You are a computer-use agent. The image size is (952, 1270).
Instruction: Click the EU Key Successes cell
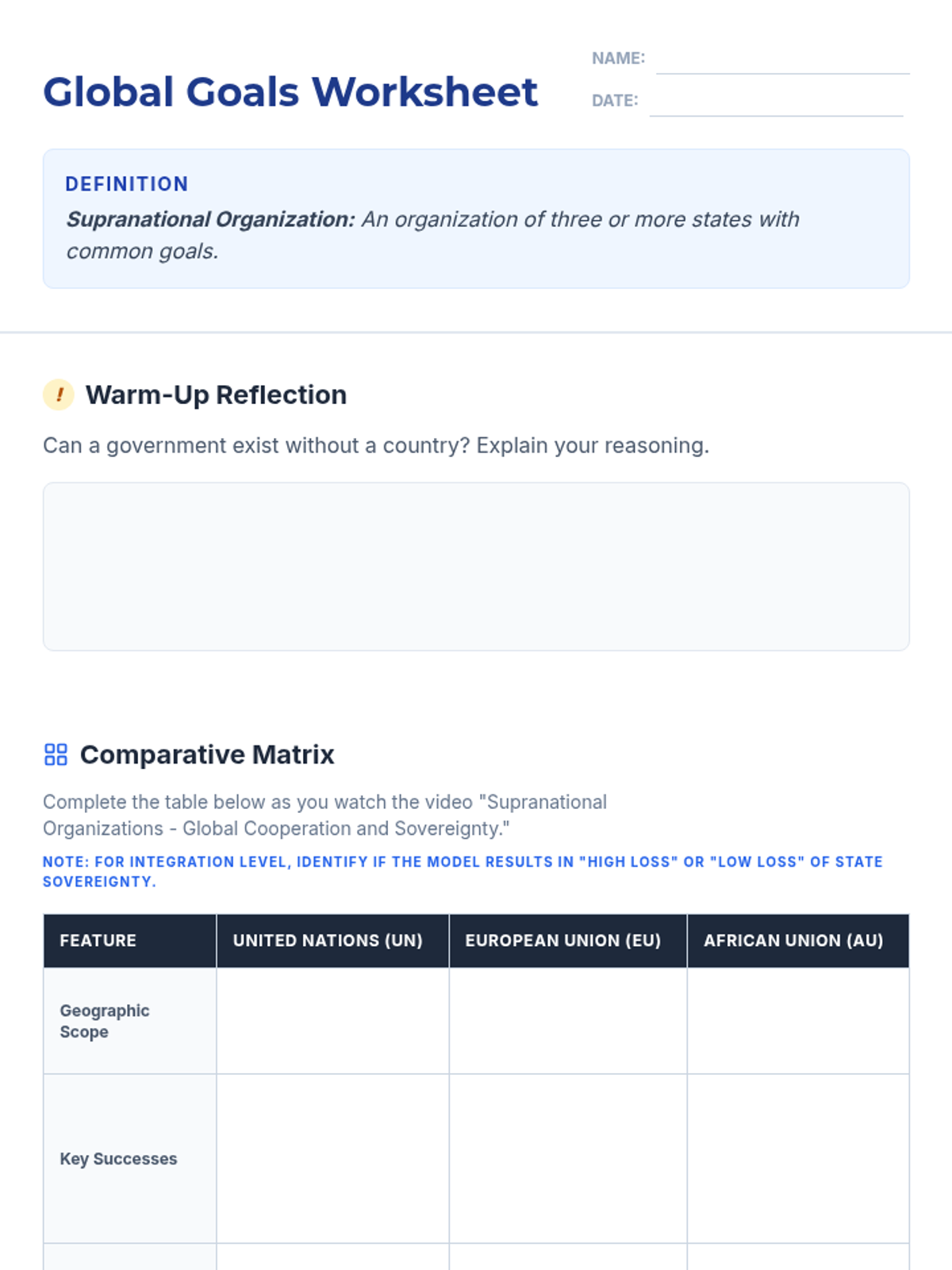[568, 1159]
